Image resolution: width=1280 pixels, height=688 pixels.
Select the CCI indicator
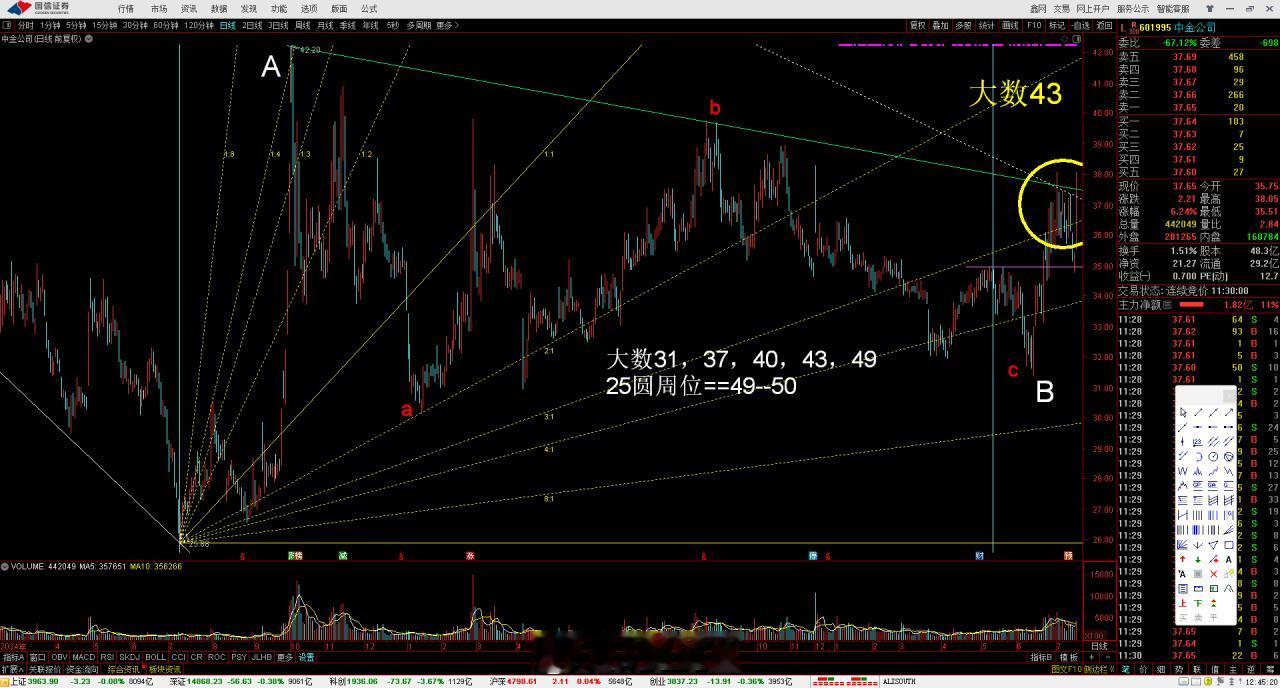(179, 657)
